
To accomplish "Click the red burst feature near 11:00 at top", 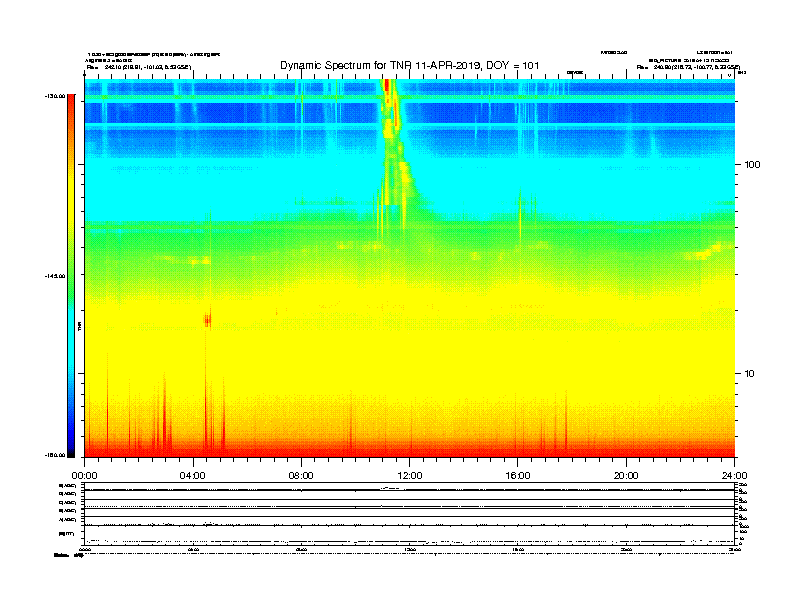I will pos(387,85).
